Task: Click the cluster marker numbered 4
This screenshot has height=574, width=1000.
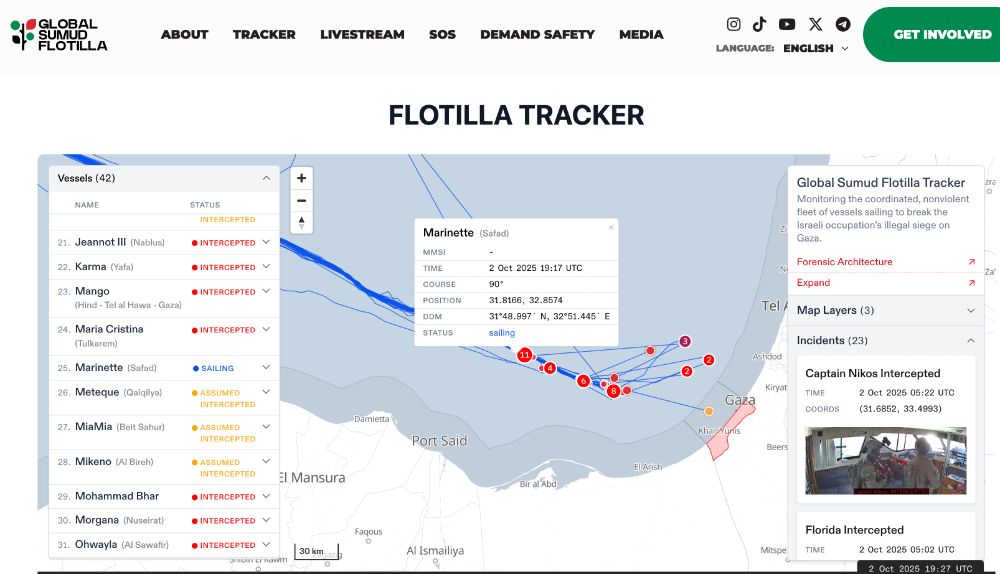Action: point(550,368)
